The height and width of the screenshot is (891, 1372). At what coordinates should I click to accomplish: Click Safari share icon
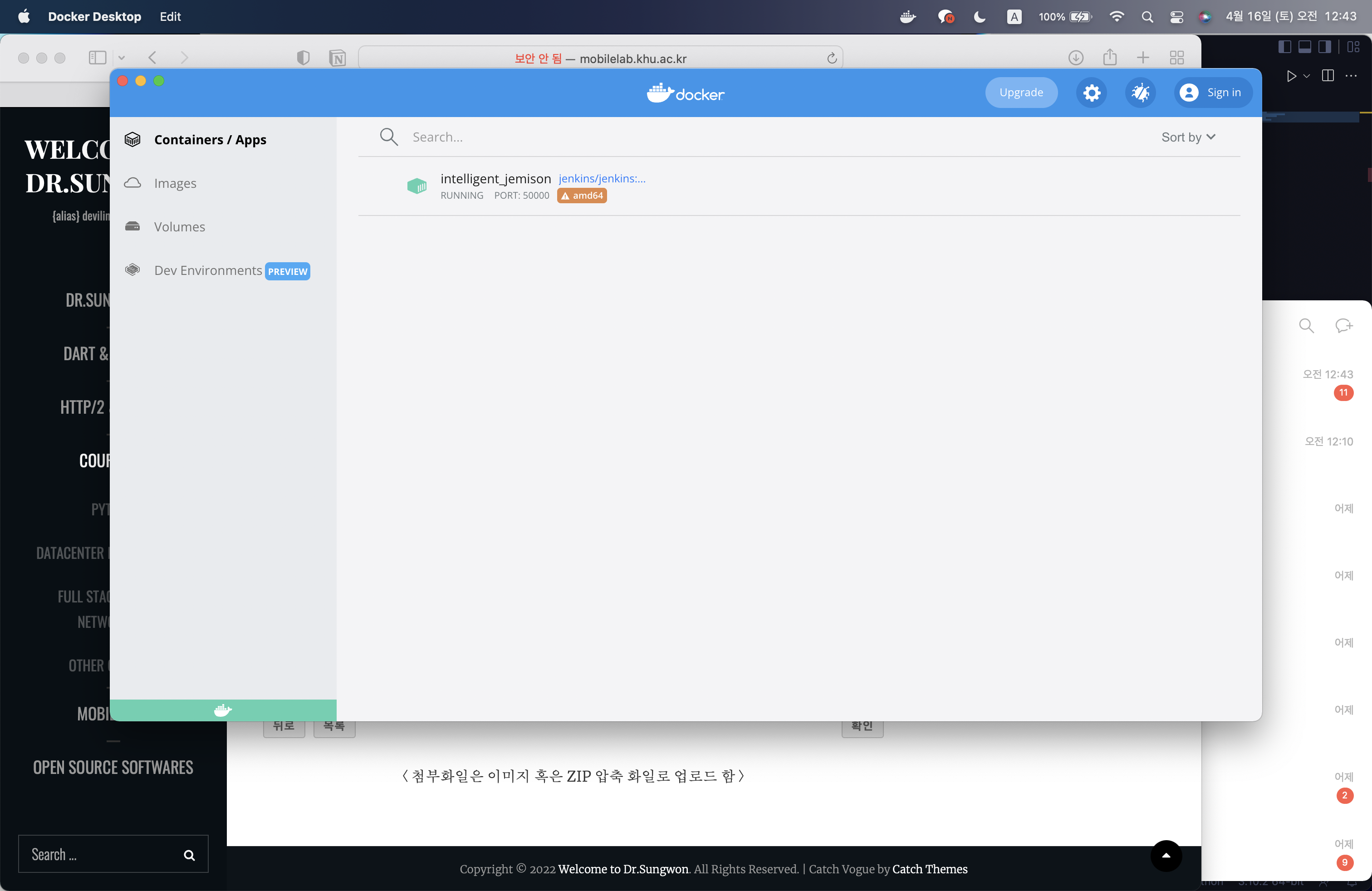(x=1110, y=57)
